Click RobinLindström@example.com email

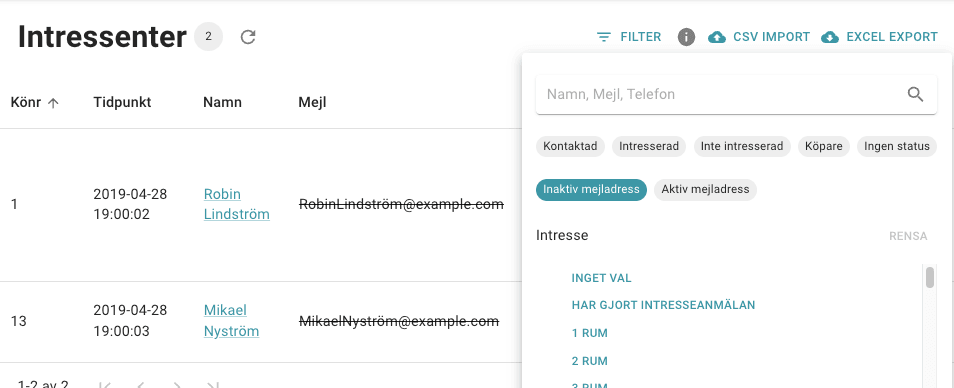pos(402,204)
